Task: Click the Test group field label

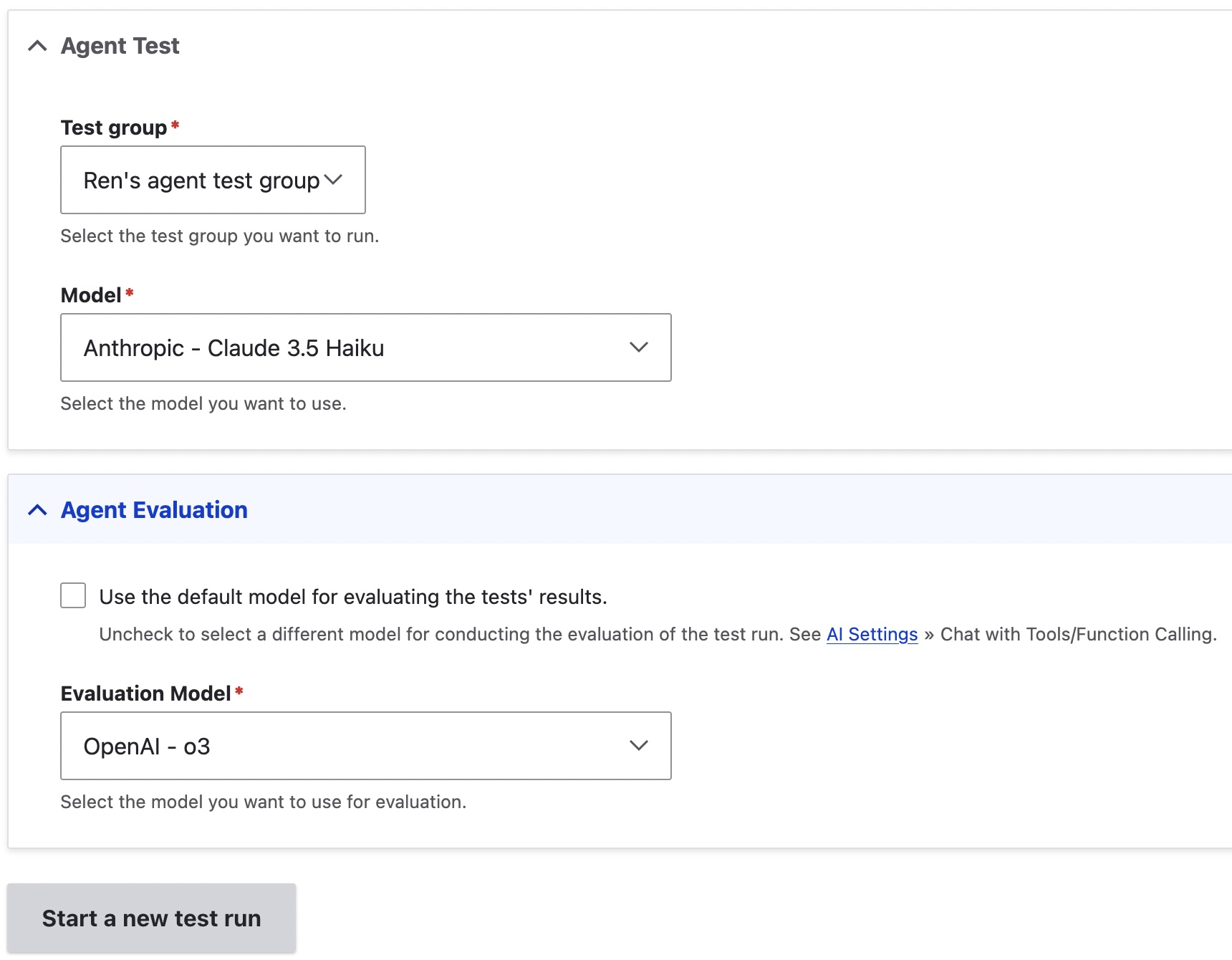Action: pyautogui.click(x=114, y=128)
